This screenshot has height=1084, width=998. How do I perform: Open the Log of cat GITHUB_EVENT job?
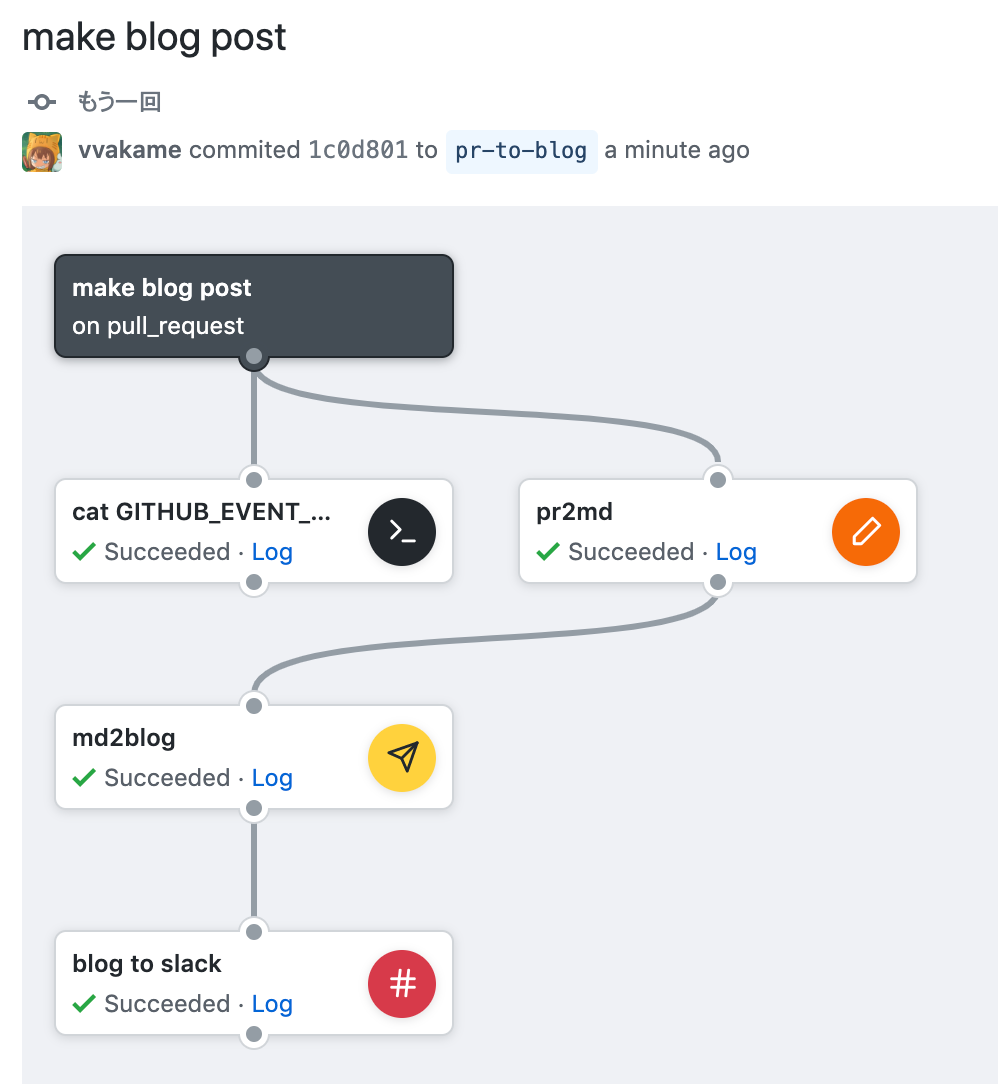click(272, 551)
